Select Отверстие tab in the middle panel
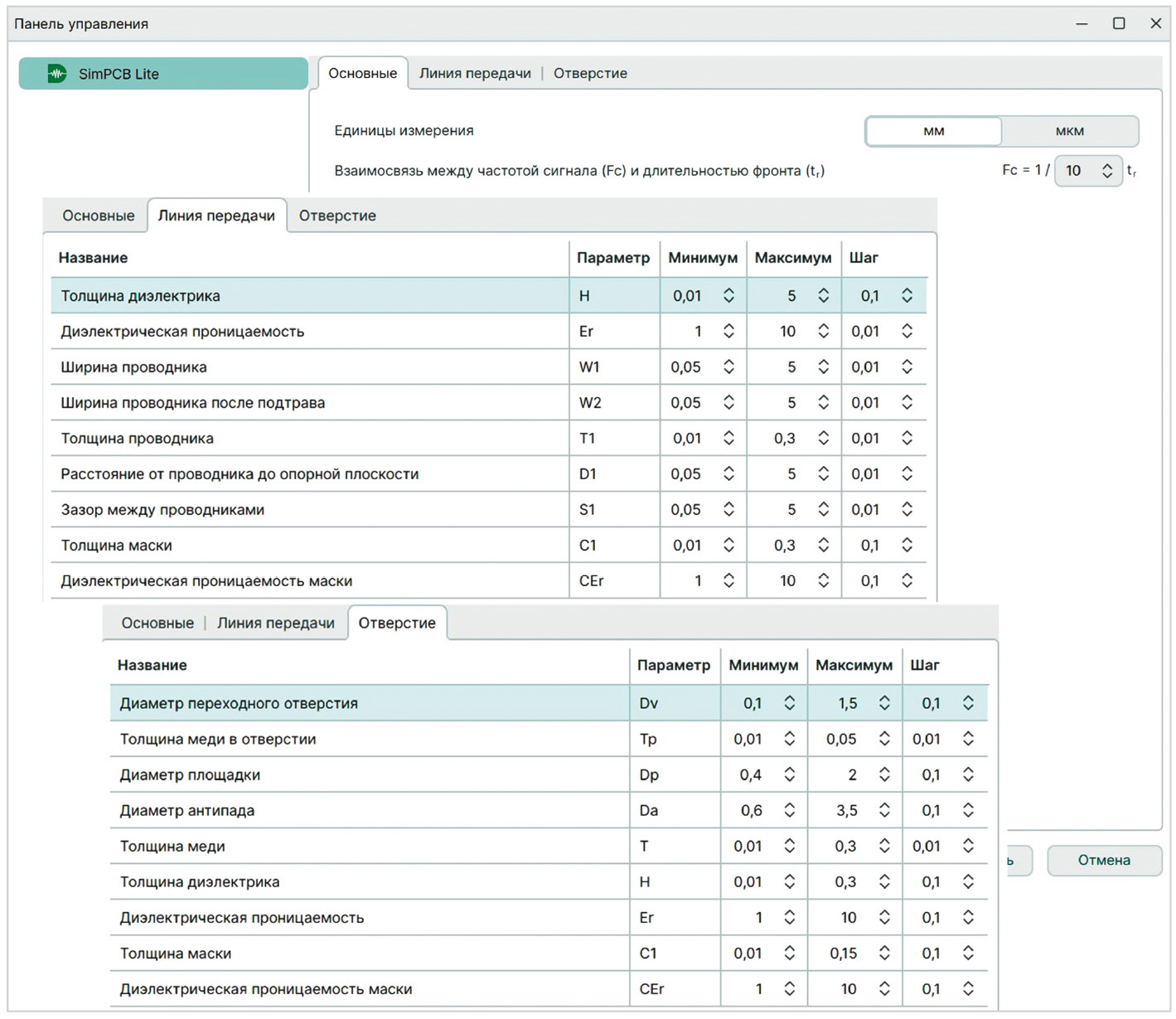The image size is (1176, 1019). pos(337,216)
